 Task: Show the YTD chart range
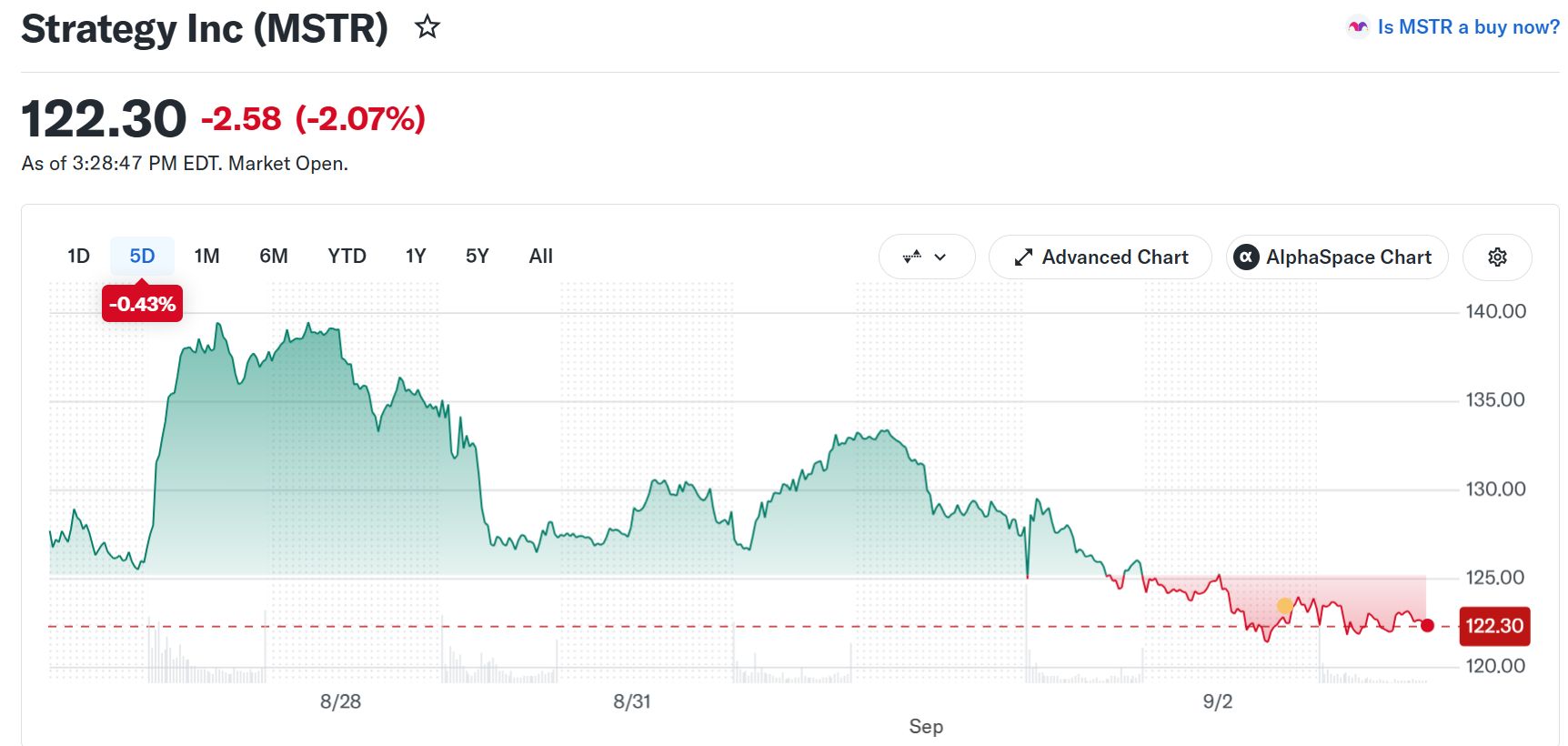pos(347,257)
